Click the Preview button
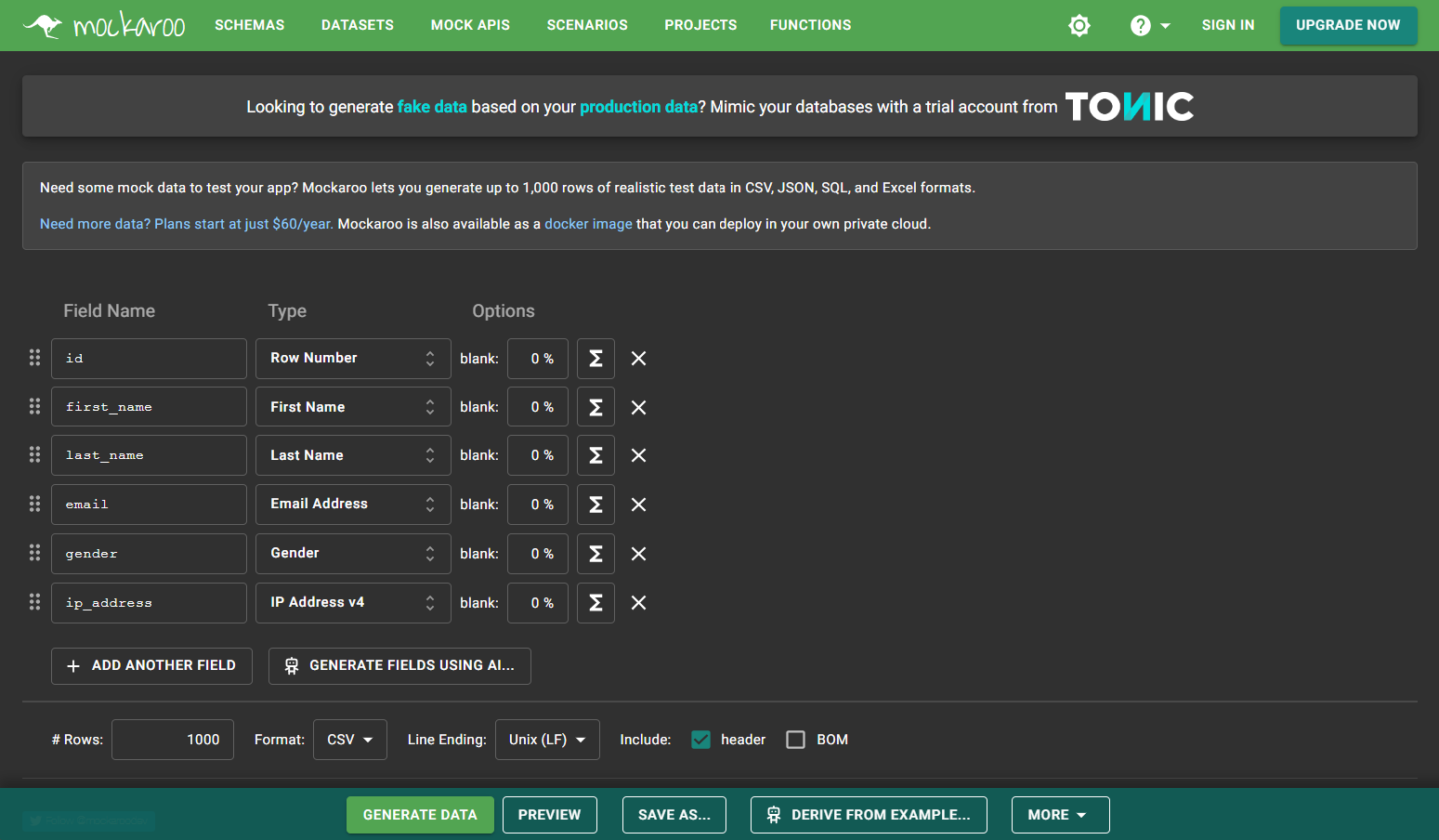Image resolution: width=1439 pixels, height=840 pixels. pyautogui.click(x=549, y=815)
